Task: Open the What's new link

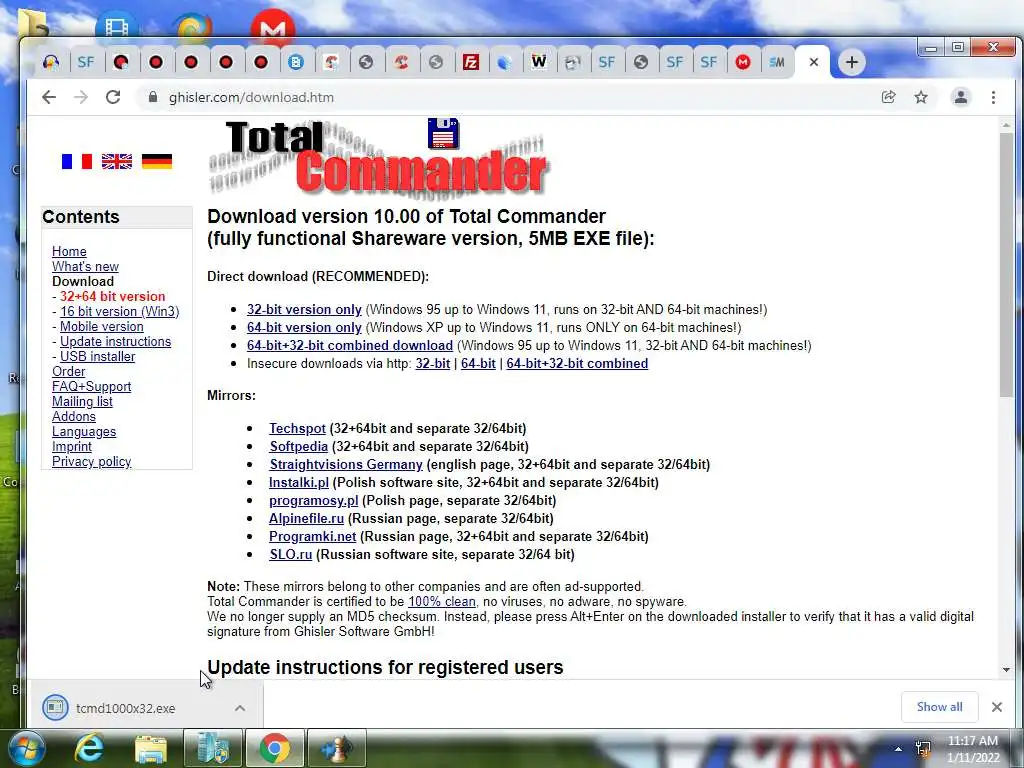Action: point(86,266)
